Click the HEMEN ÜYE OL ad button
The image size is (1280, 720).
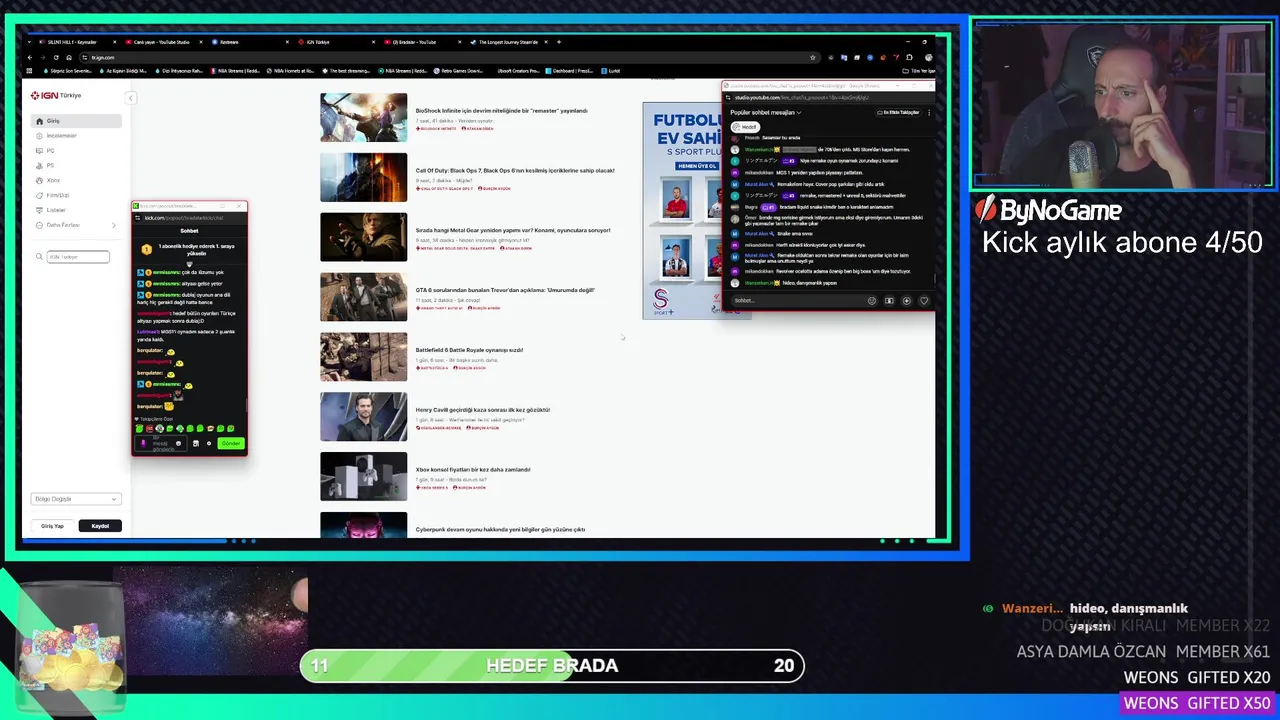(697, 166)
